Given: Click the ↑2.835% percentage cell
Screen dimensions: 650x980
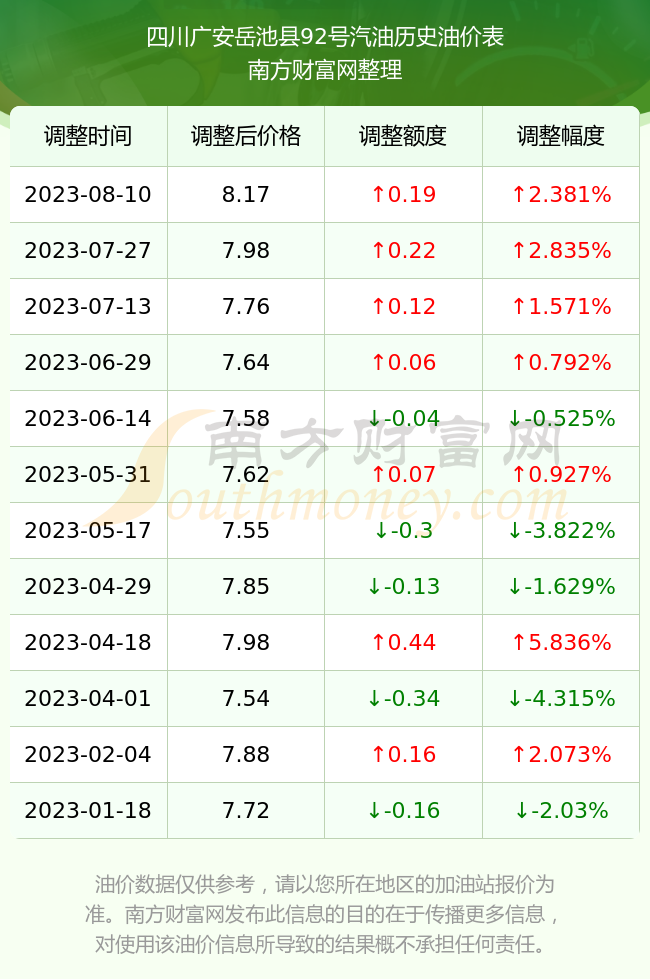Looking at the screenshot, I should (561, 251).
